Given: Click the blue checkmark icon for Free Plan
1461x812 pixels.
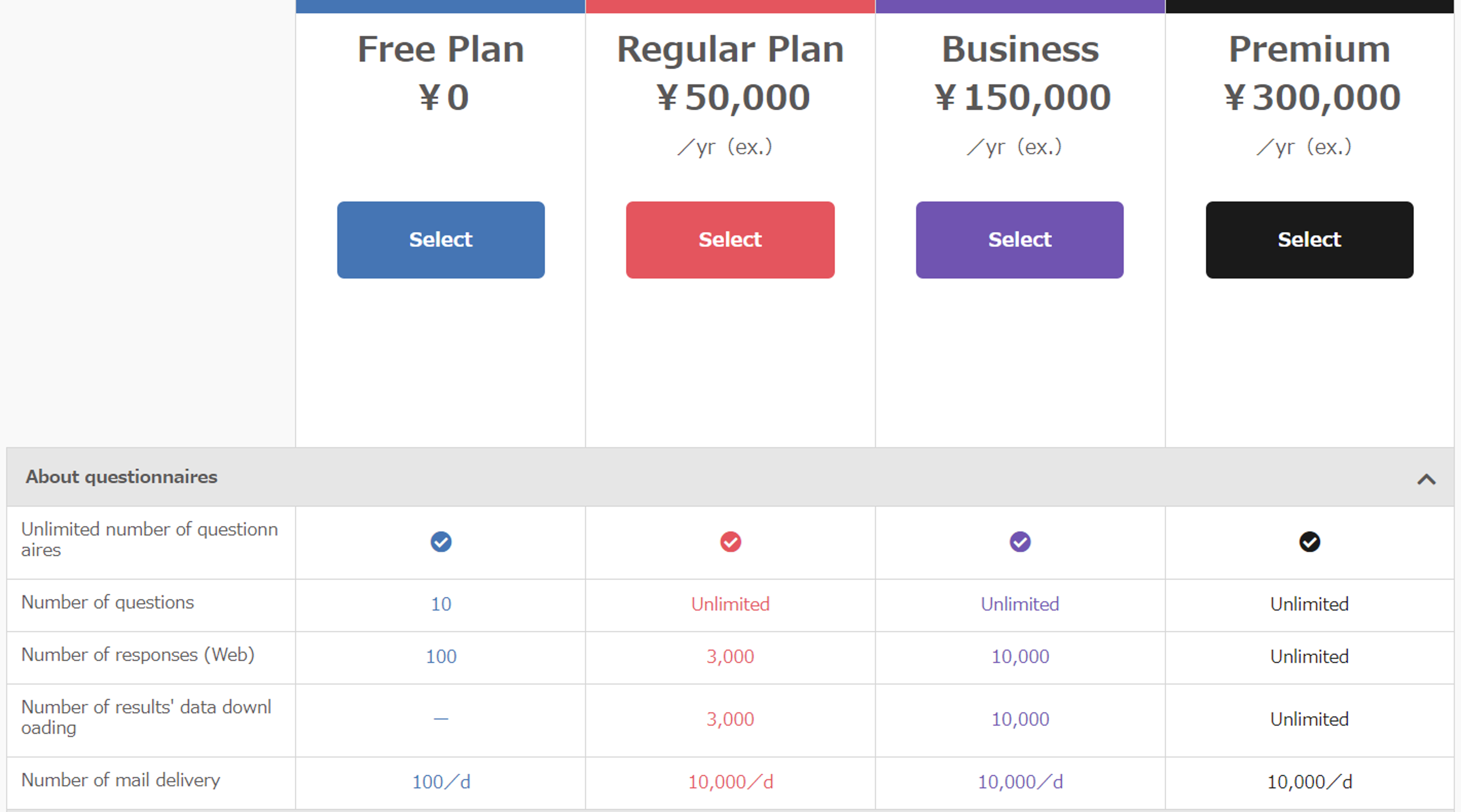Looking at the screenshot, I should (x=441, y=542).
